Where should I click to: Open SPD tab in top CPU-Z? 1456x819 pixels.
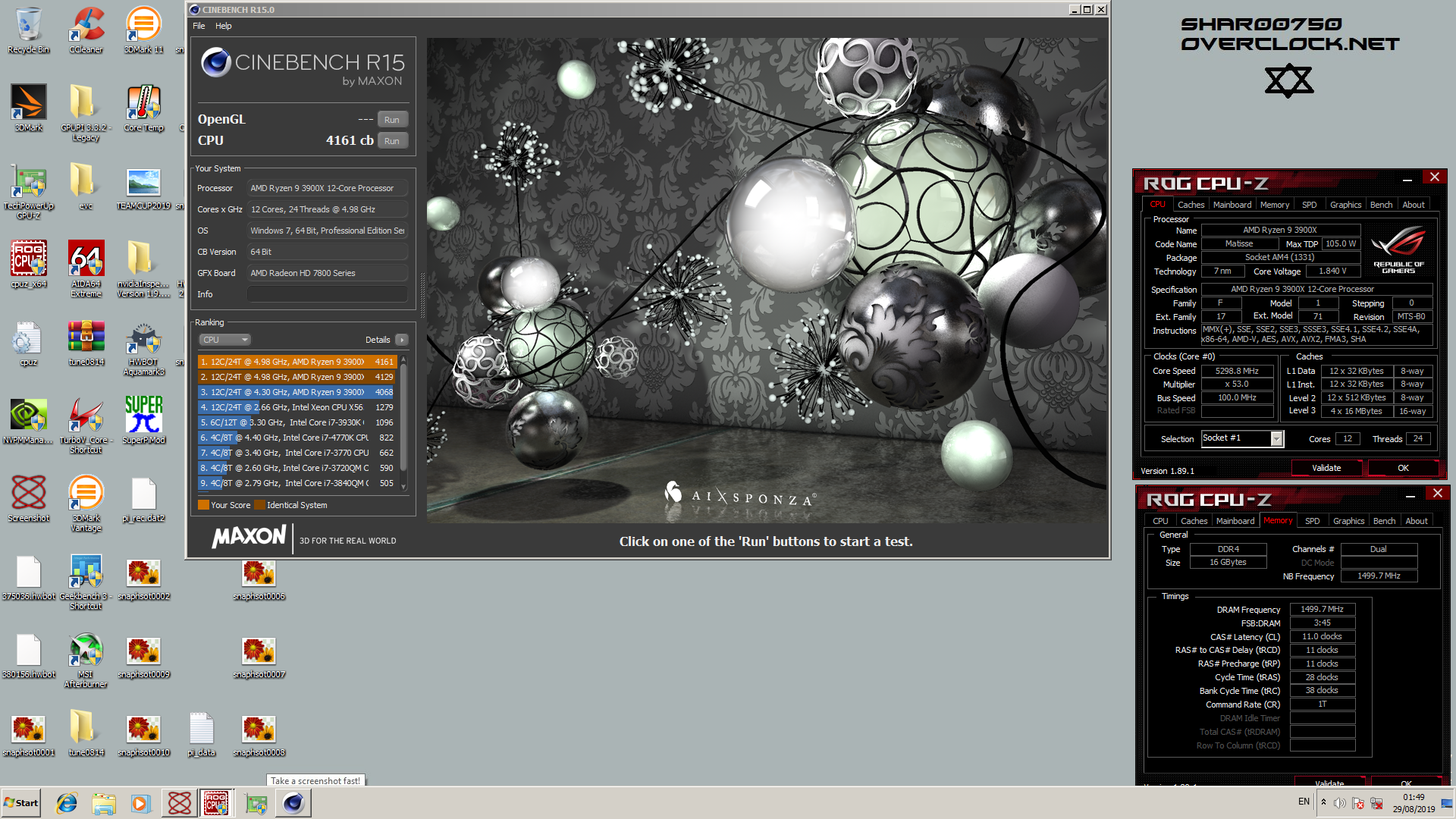pyautogui.click(x=1310, y=205)
